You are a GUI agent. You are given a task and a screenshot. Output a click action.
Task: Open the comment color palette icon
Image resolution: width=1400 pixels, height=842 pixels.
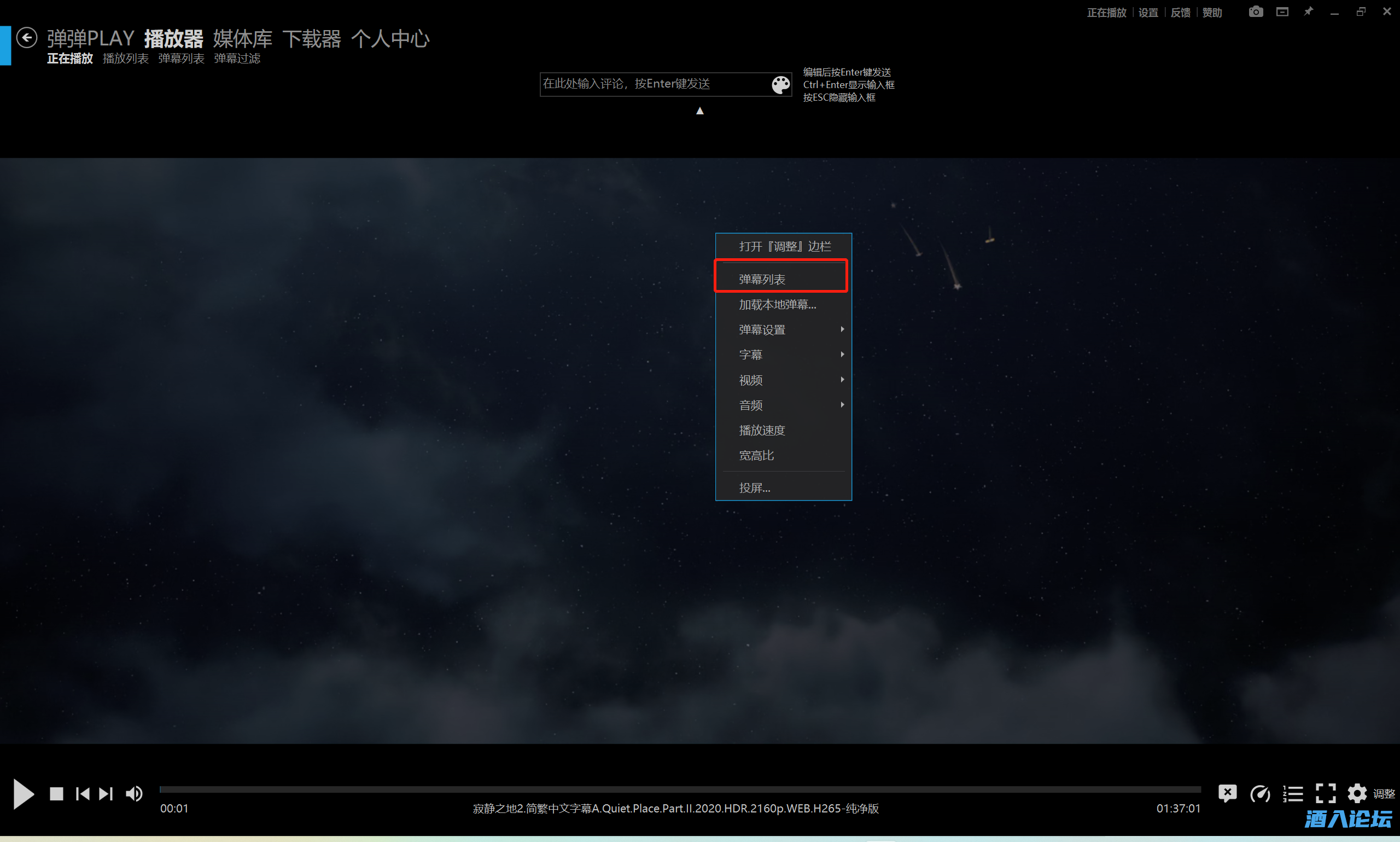click(780, 85)
